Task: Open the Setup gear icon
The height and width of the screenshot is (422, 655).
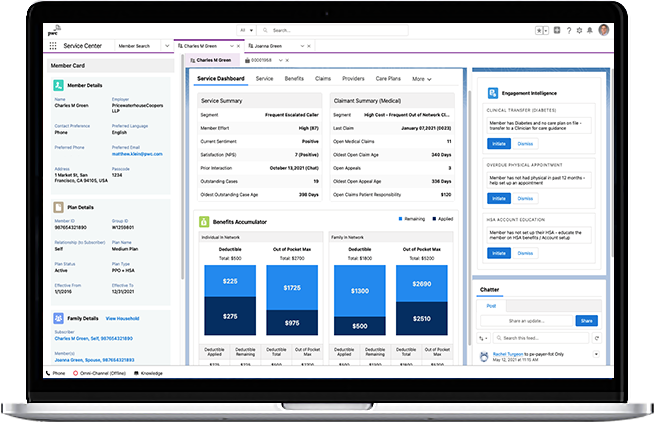Action: pos(578,31)
